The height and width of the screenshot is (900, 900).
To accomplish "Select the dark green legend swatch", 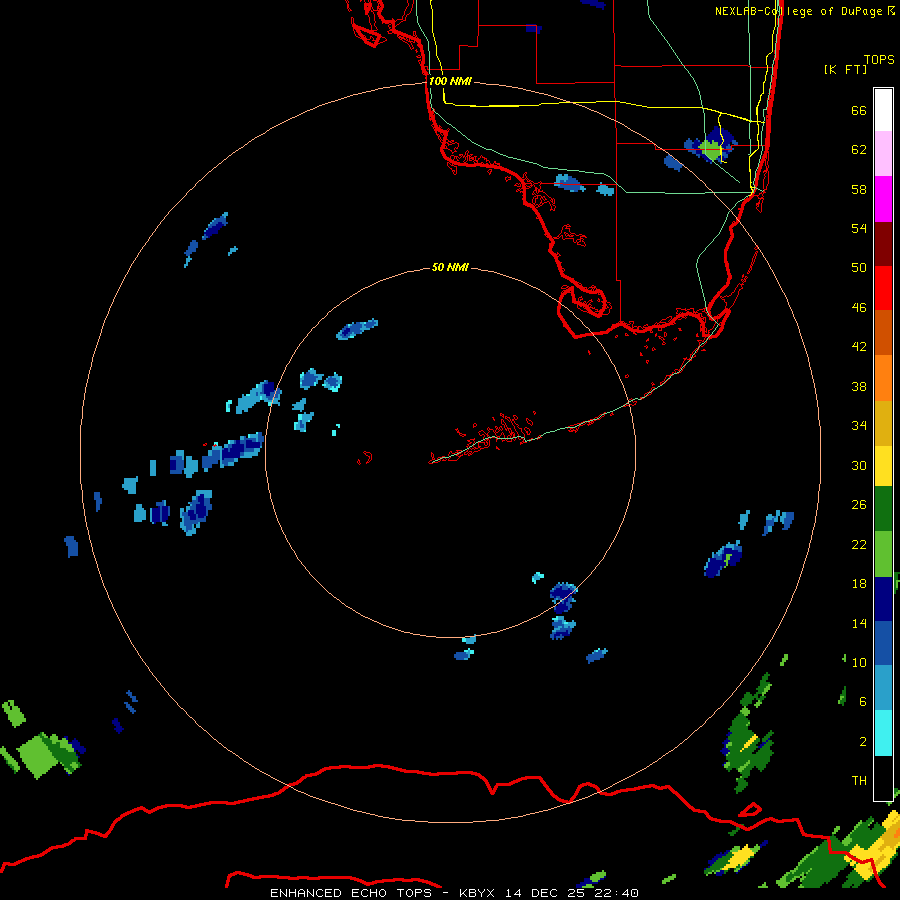I will click(883, 509).
